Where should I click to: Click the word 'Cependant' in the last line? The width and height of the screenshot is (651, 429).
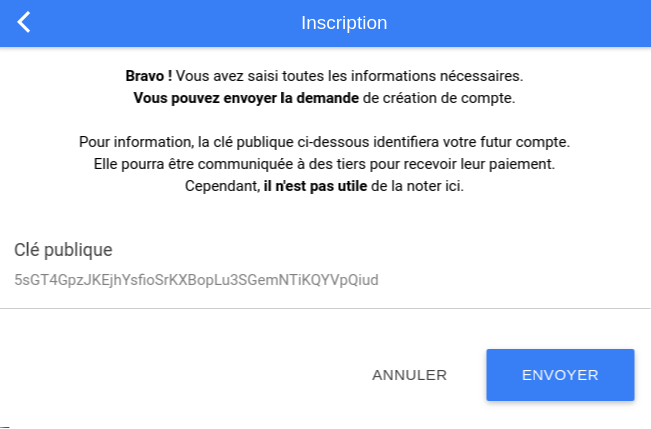point(222,186)
